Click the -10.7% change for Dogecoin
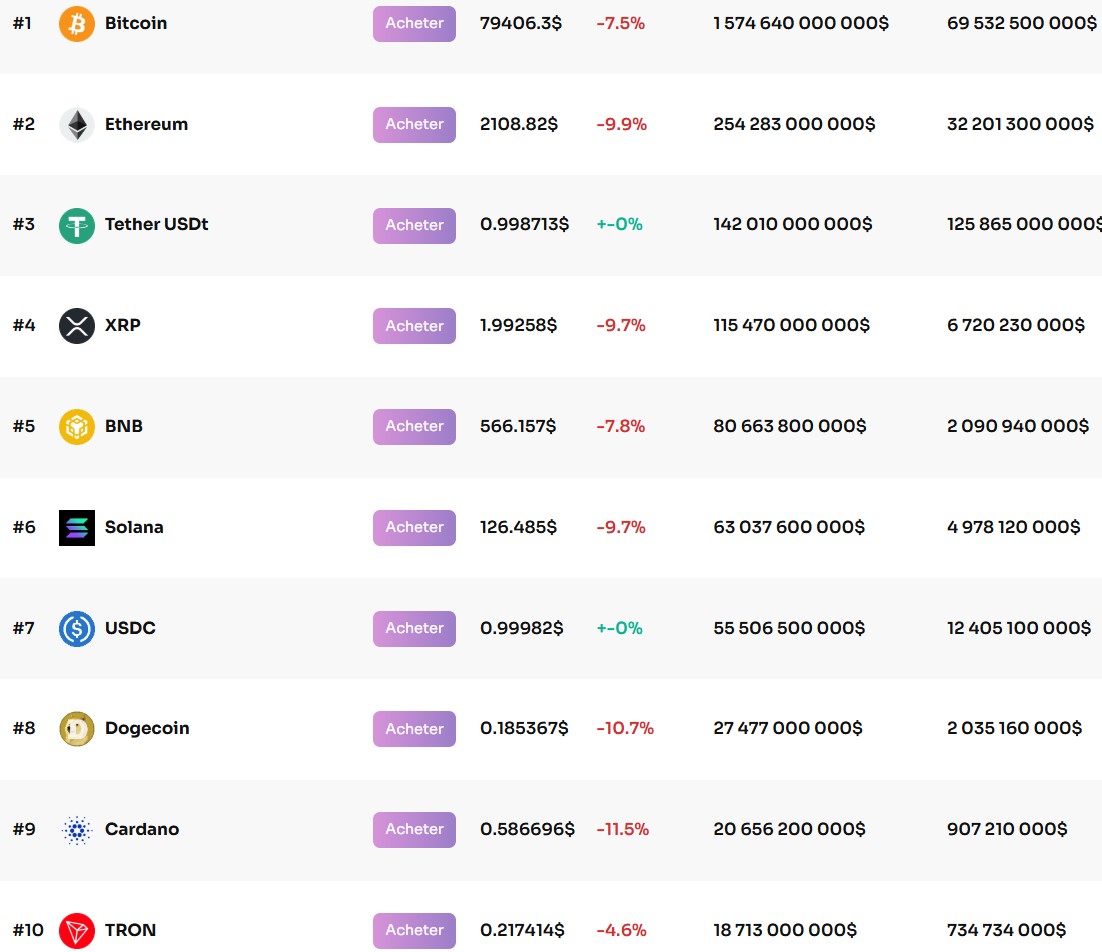Viewport: 1102px width, 952px height. (x=624, y=728)
